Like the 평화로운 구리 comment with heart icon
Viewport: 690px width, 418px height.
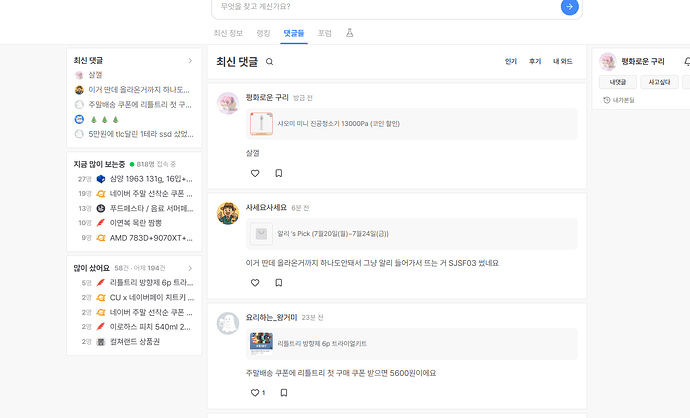(255, 173)
